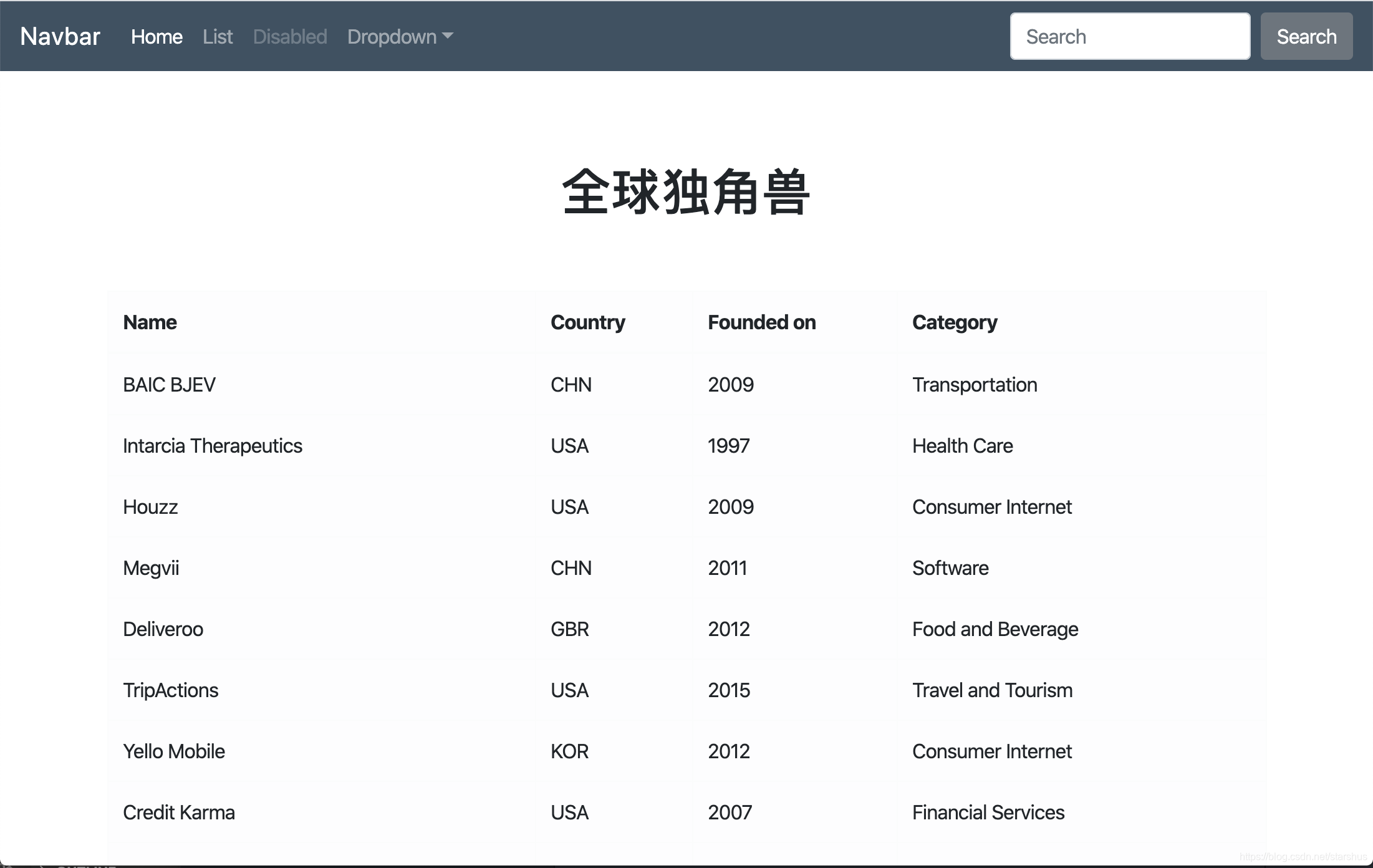Click Consumer Internet in Yello Mobile row
Screen dimensions: 1373x868
coord(992,751)
